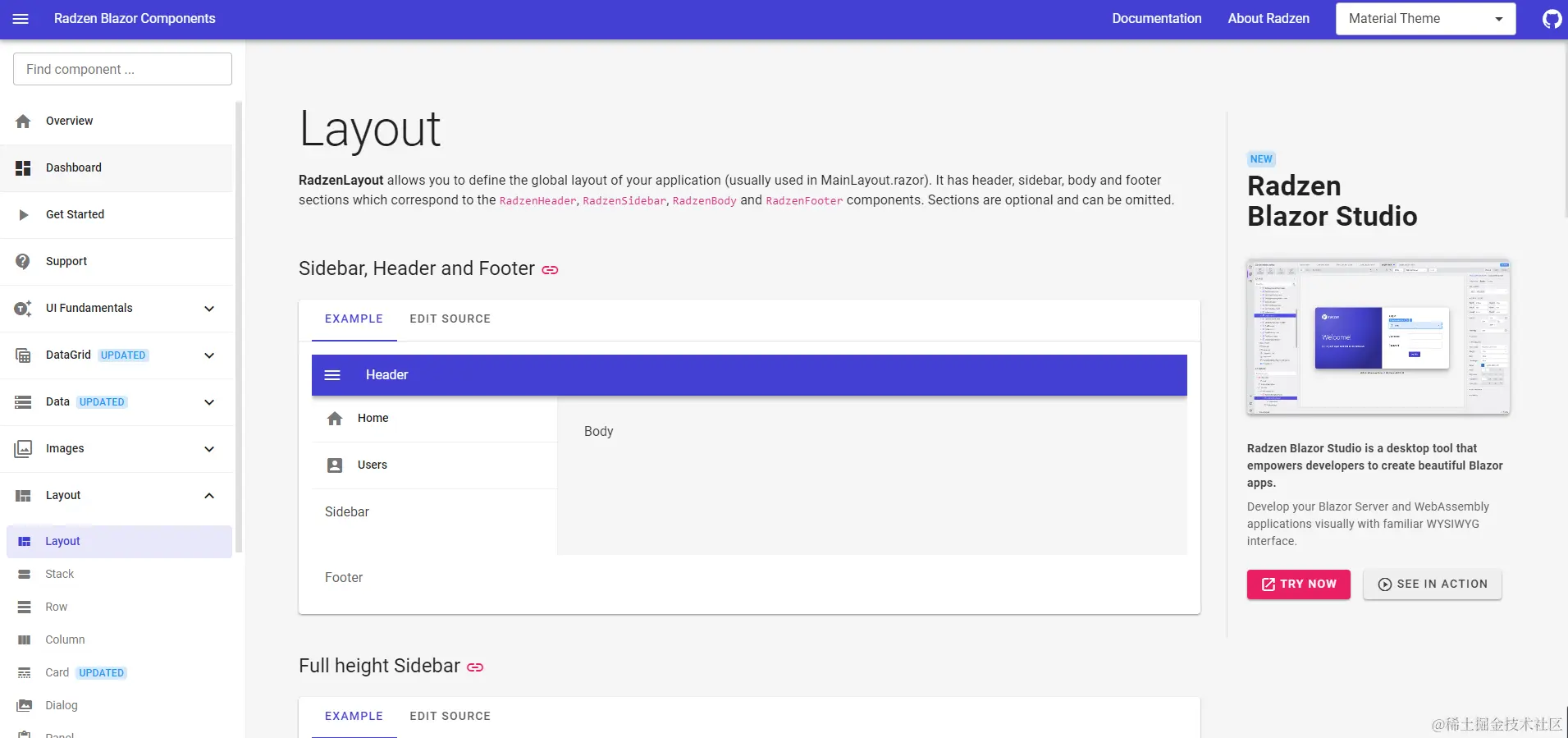
Task: Click the Overview home icon
Action: tap(23, 121)
